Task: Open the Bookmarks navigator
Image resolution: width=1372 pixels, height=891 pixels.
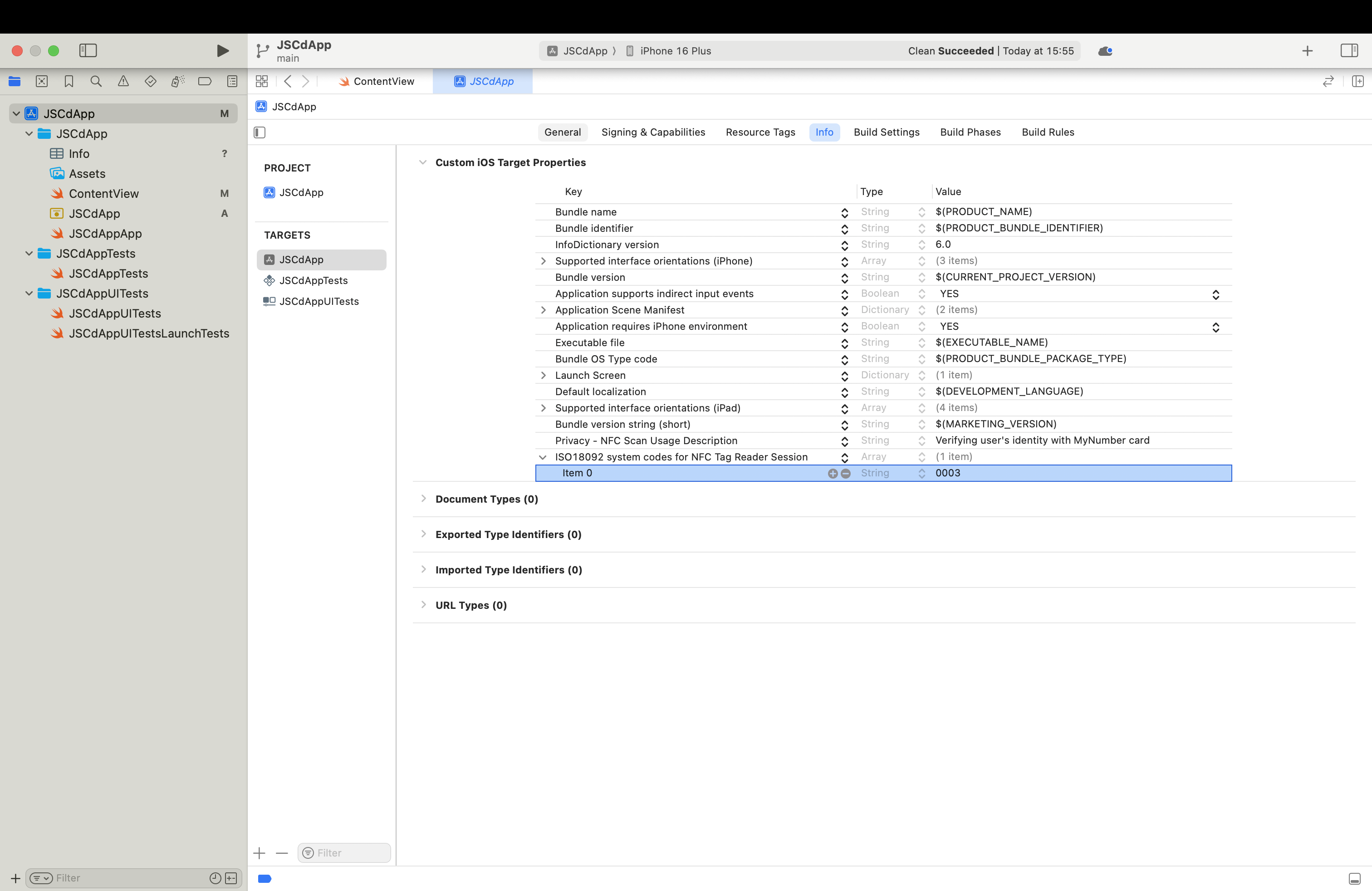Action: coord(69,81)
